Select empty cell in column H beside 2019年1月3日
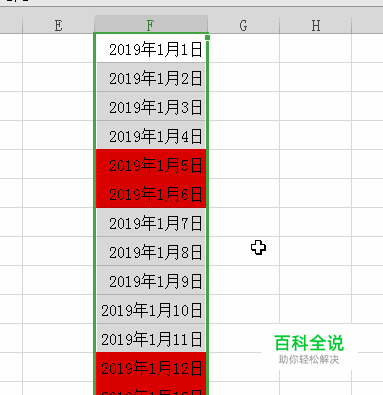 [x=316, y=106]
